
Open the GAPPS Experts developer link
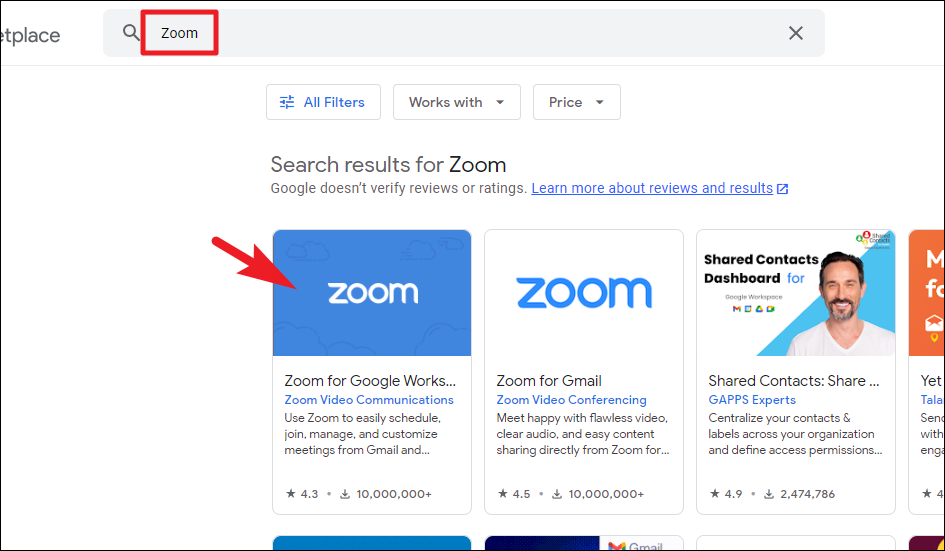tap(752, 400)
